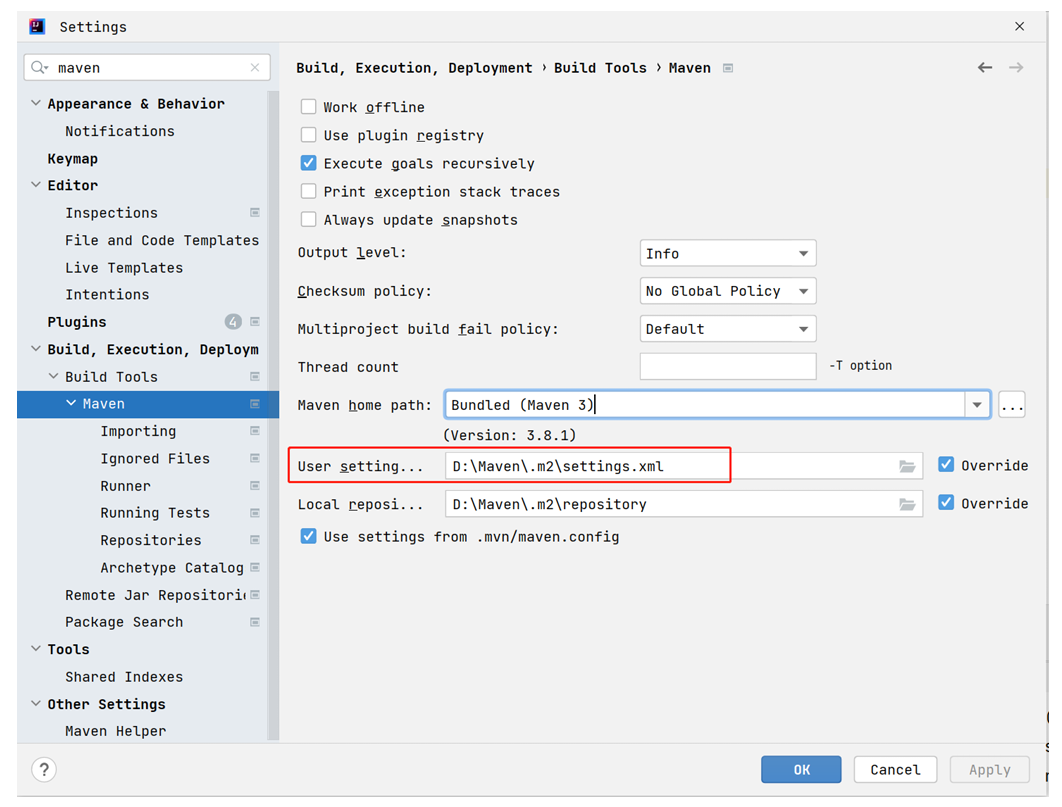Screen dimensions: 1062x807
Task: Clear the maven search text with X icon
Action: tap(255, 67)
